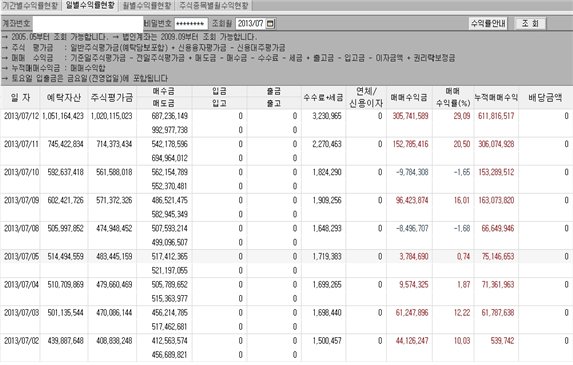The image size is (573, 365).
Task: Click the 매매수익금 column header
Action: [409, 98]
